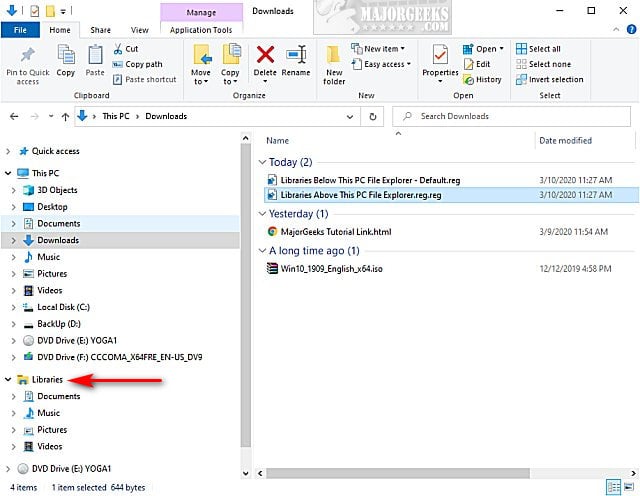Click Copy path in Clipboard group
Image resolution: width=640 pixels, height=496 pixels.
[138, 64]
